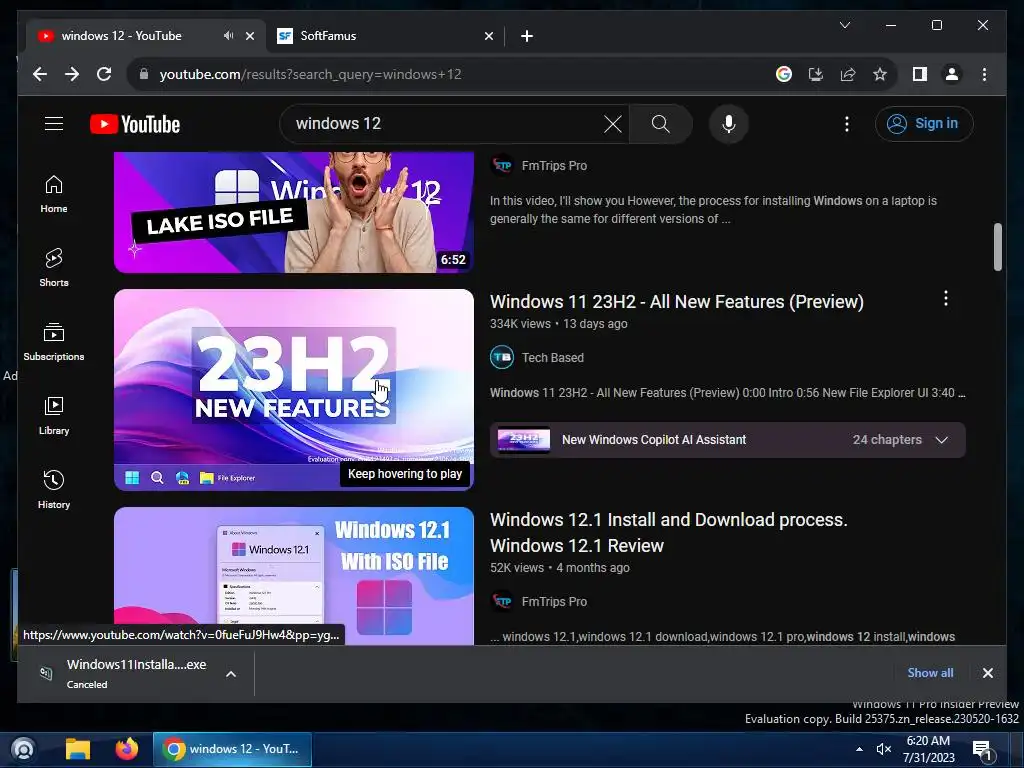Screen dimensions: 1024x768
Task: Open the taskbar Start button
Action: (x=24, y=749)
